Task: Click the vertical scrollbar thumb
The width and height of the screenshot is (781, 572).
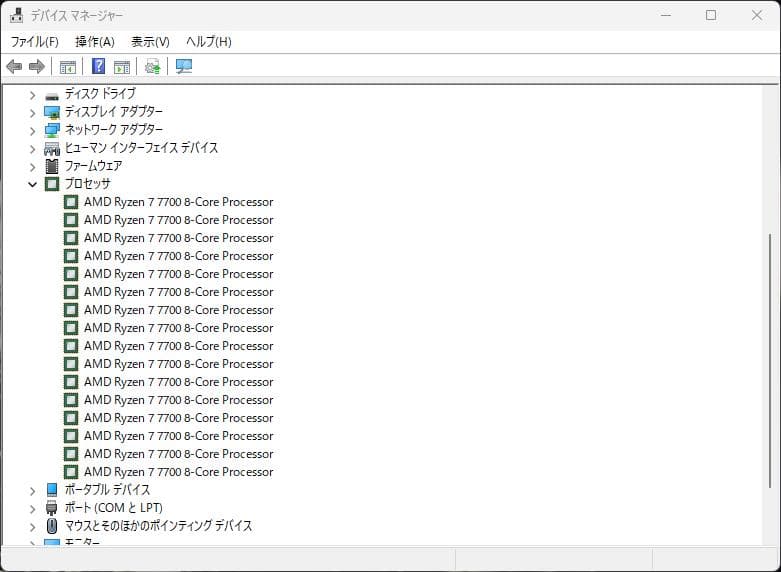Action: pos(771,359)
